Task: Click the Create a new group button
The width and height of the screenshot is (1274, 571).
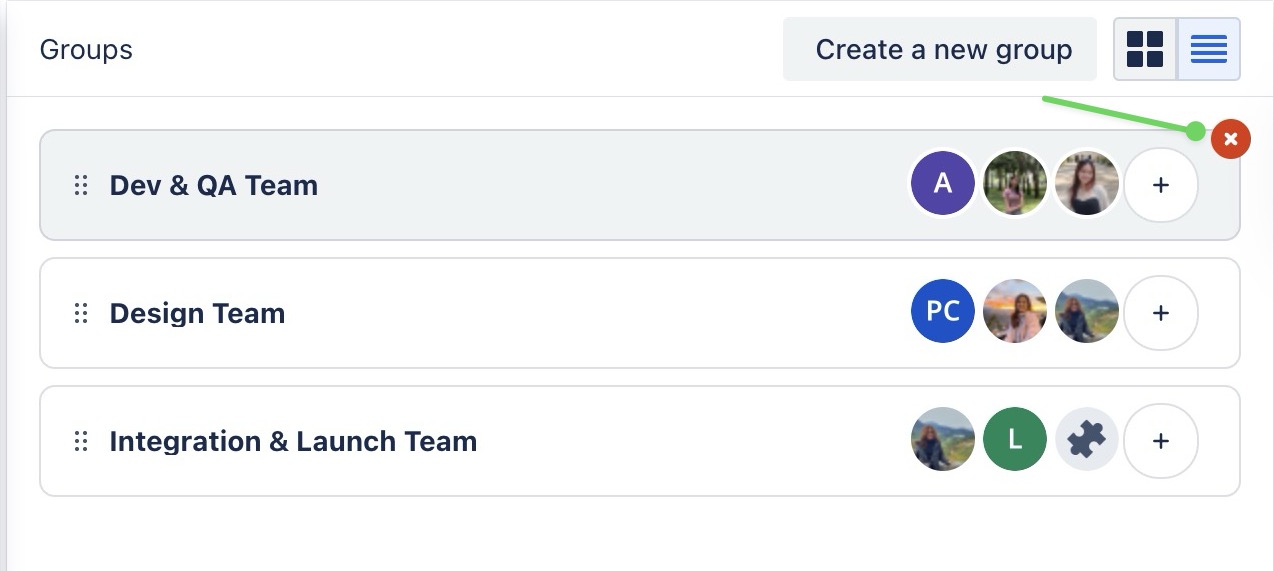Action: [943, 49]
